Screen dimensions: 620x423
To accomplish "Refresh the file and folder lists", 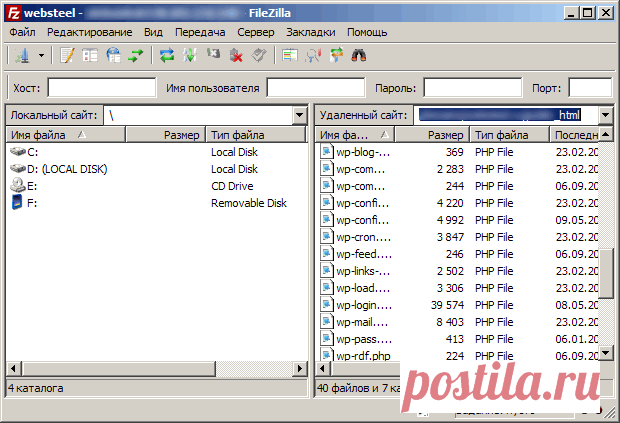I will pyautogui.click(x=167, y=55).
